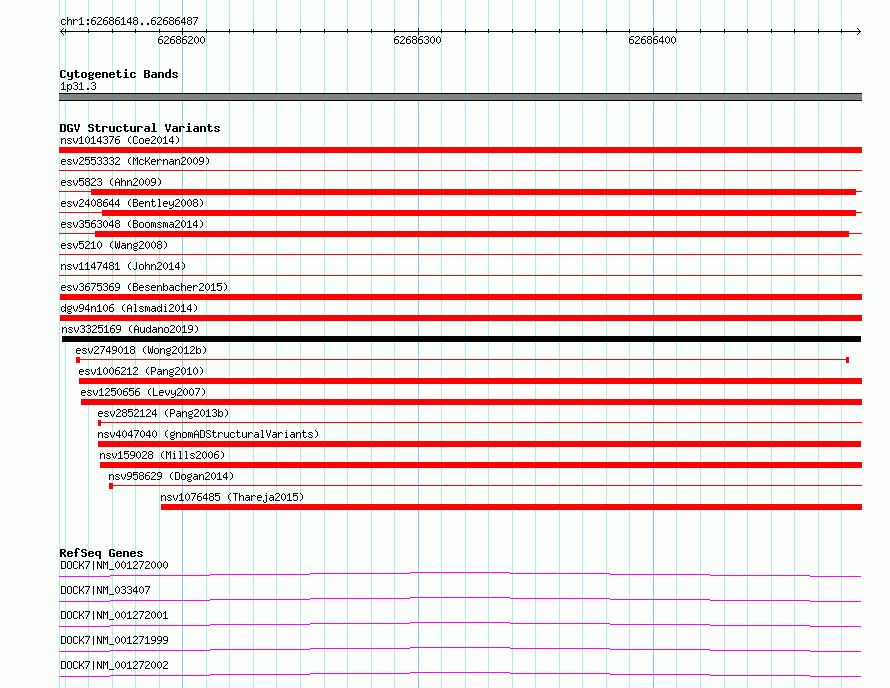This screenshot has width=890, height=688.
Task: Open variant esv2408644 (Bentley2008)
Action: tap(132, 203)
